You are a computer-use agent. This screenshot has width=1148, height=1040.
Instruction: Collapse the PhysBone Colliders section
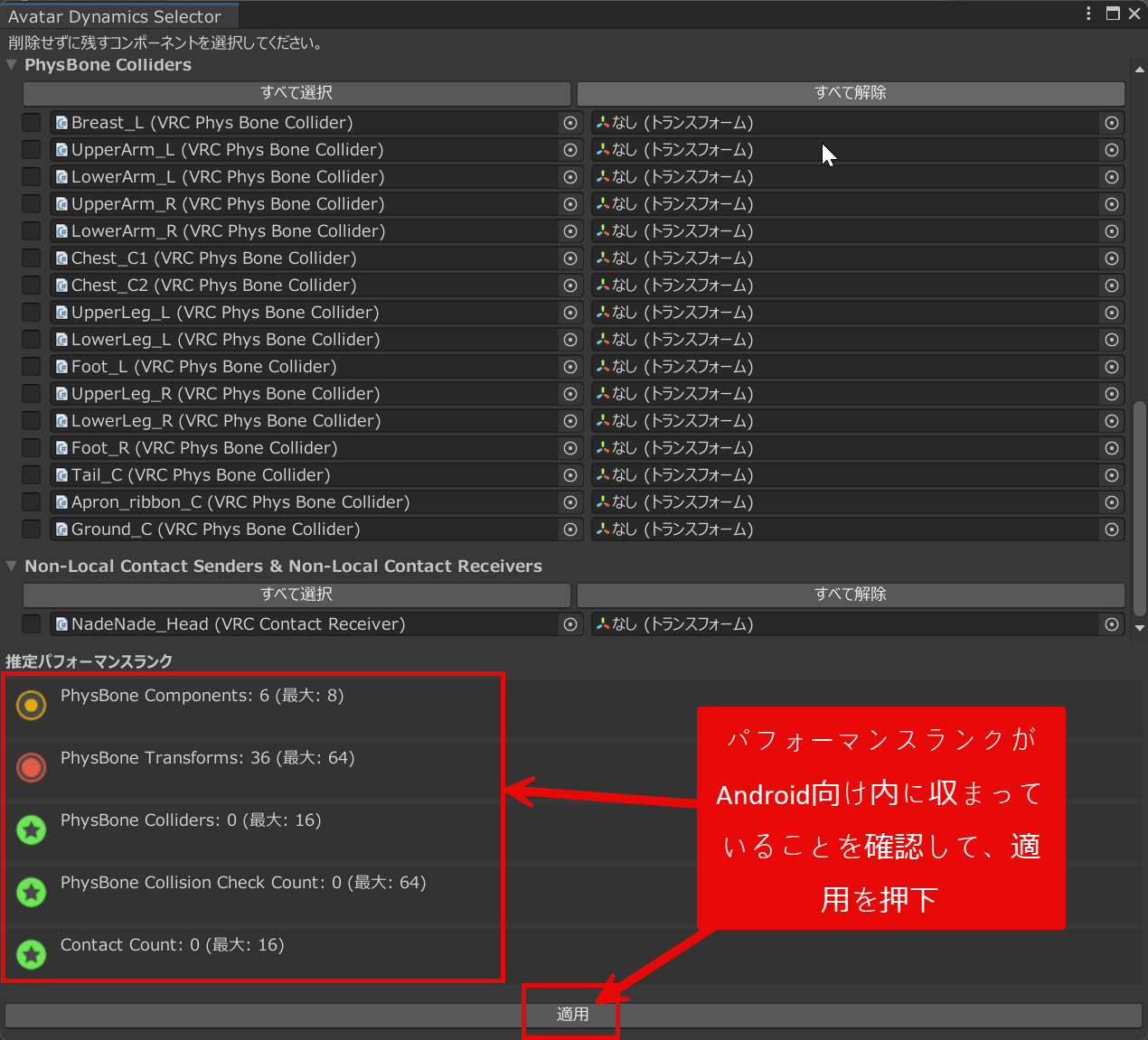12,65
